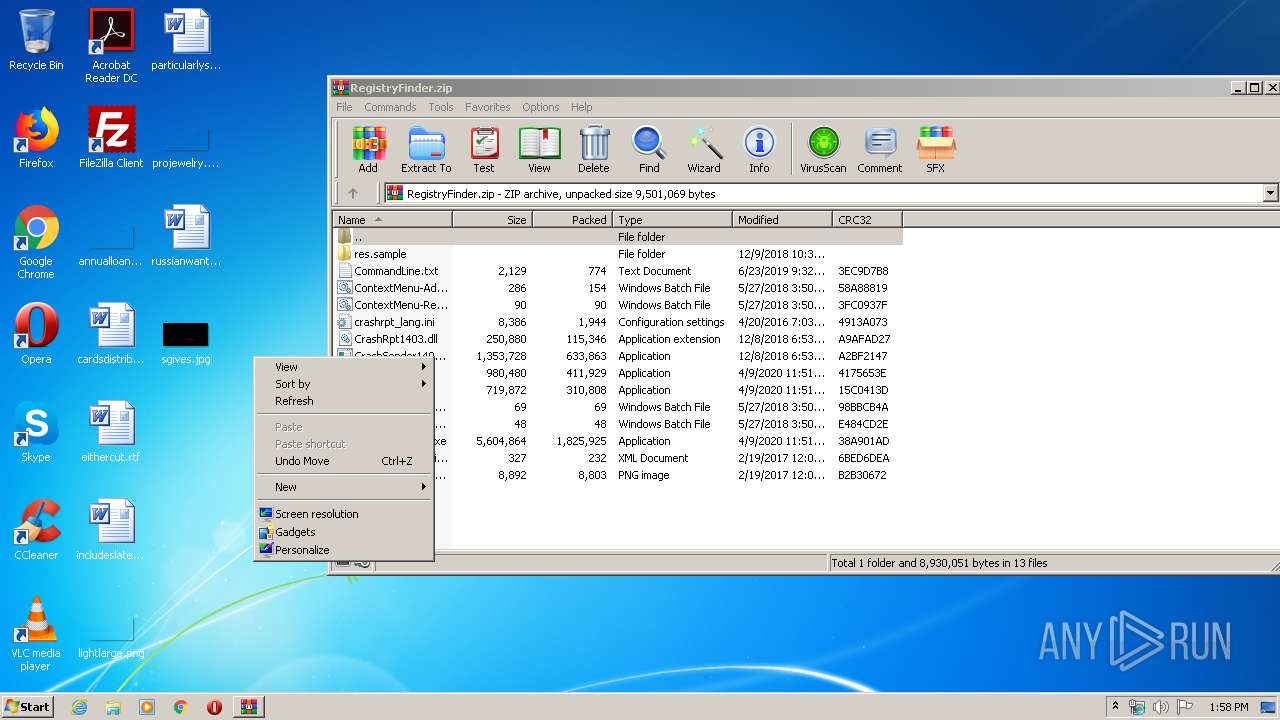
Task: Show hidden system tray icons
Action: (x=1115, y=707)
